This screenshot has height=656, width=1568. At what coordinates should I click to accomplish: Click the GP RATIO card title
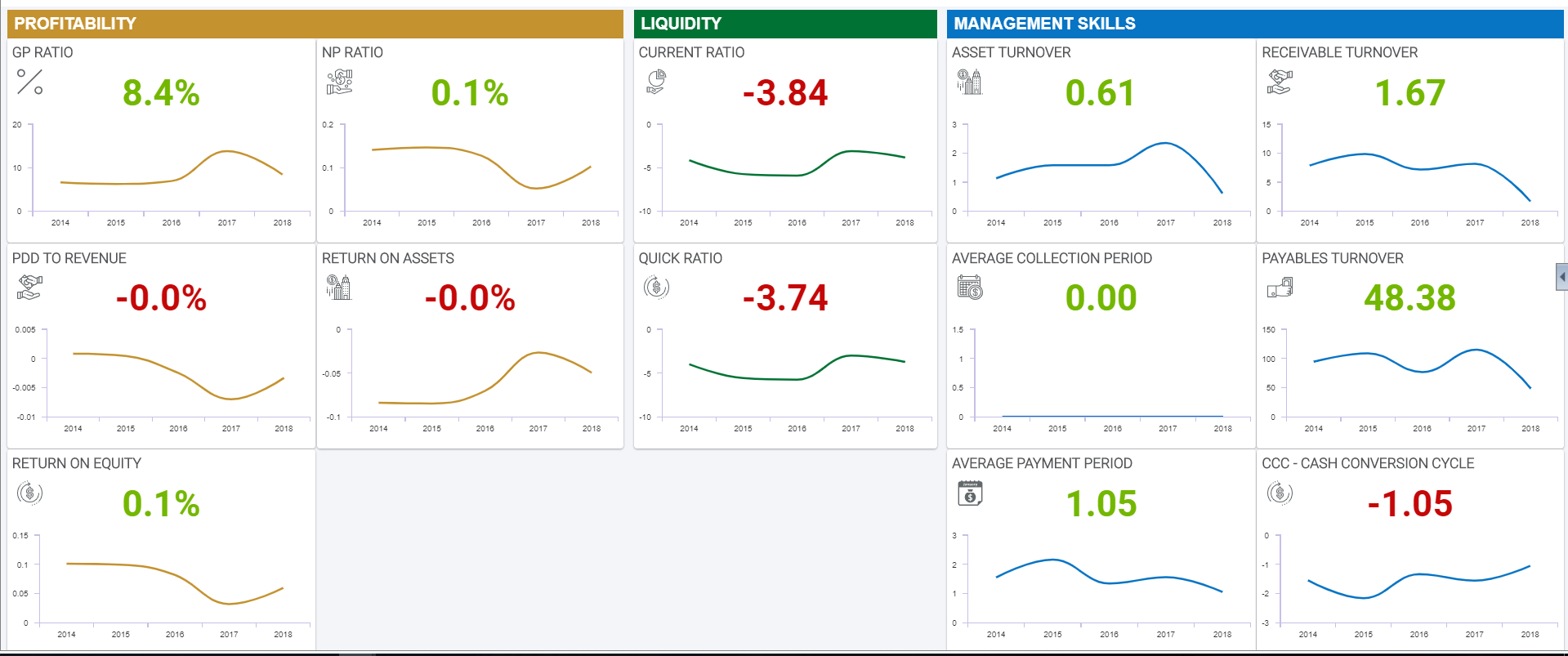[42, 52]
